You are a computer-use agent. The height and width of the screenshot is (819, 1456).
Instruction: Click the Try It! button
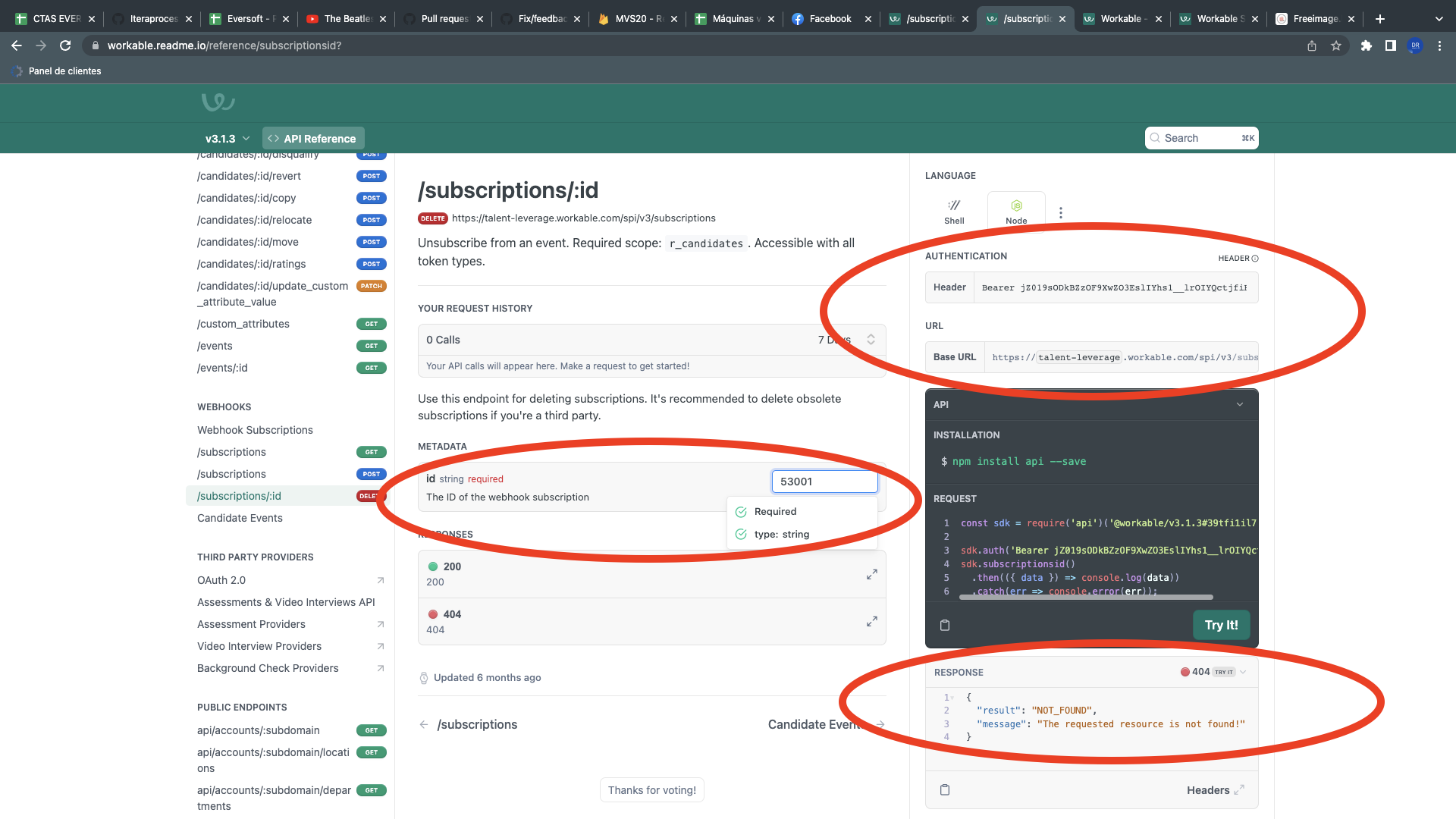pyautogui.click(x=1221, y=625)
